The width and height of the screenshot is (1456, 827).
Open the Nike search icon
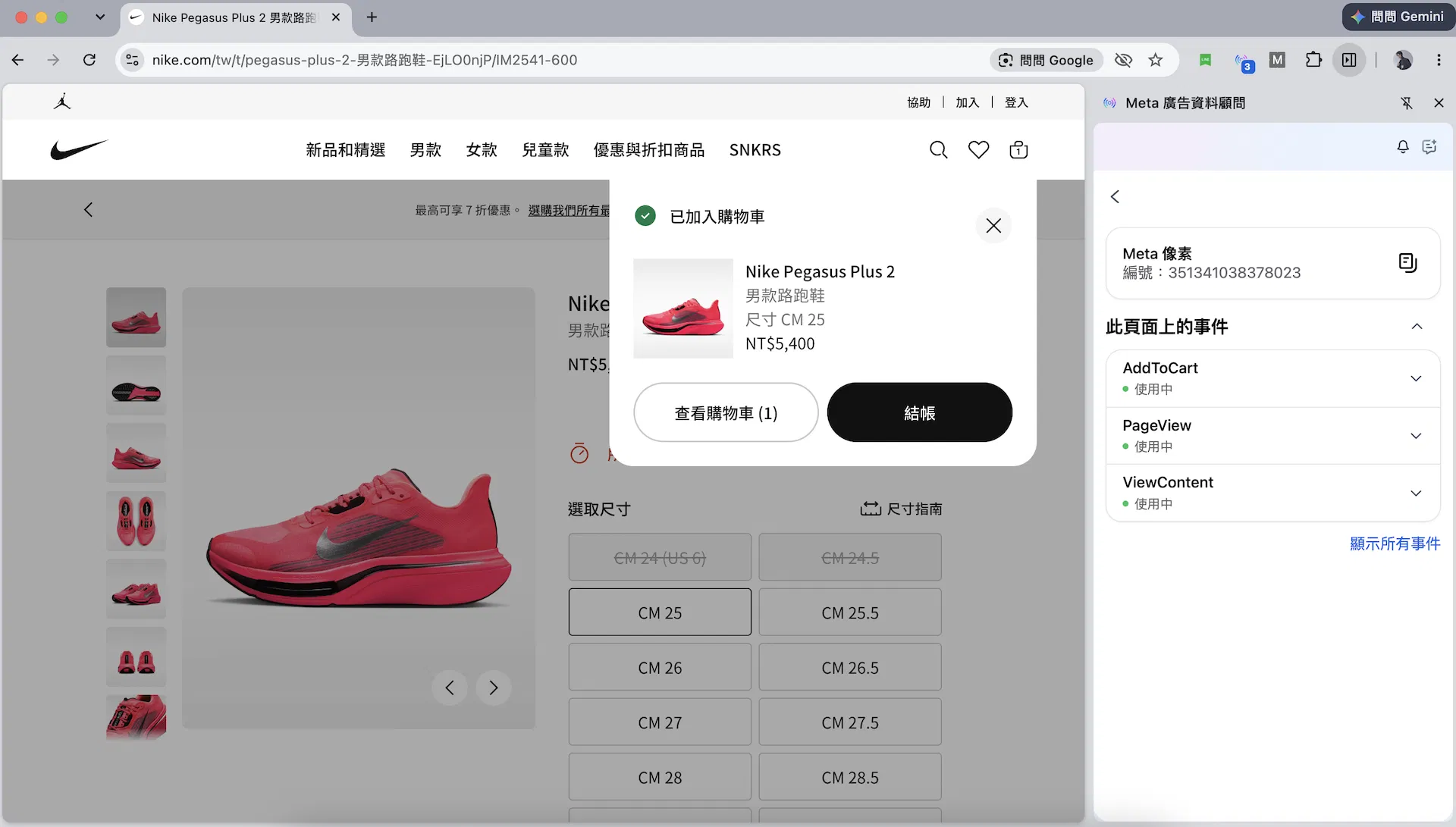938,150
